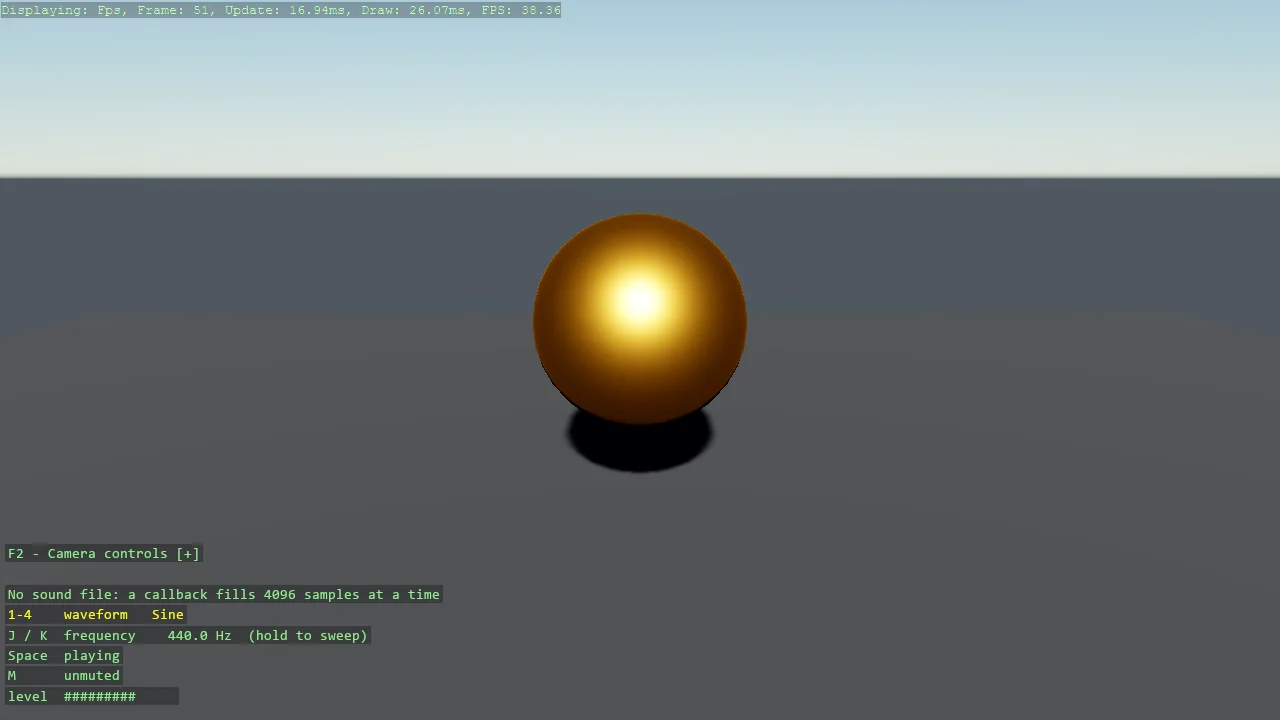Image resolution: width=1280 pixels, height=720 pixels.
Task: Click the 'M unmuted' status row
Action: click(x=64, y=676)
